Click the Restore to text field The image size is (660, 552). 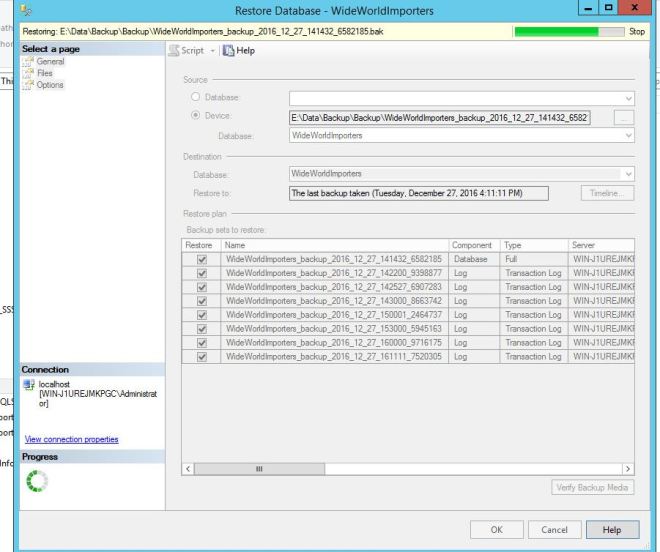click(x=419, y=193)
